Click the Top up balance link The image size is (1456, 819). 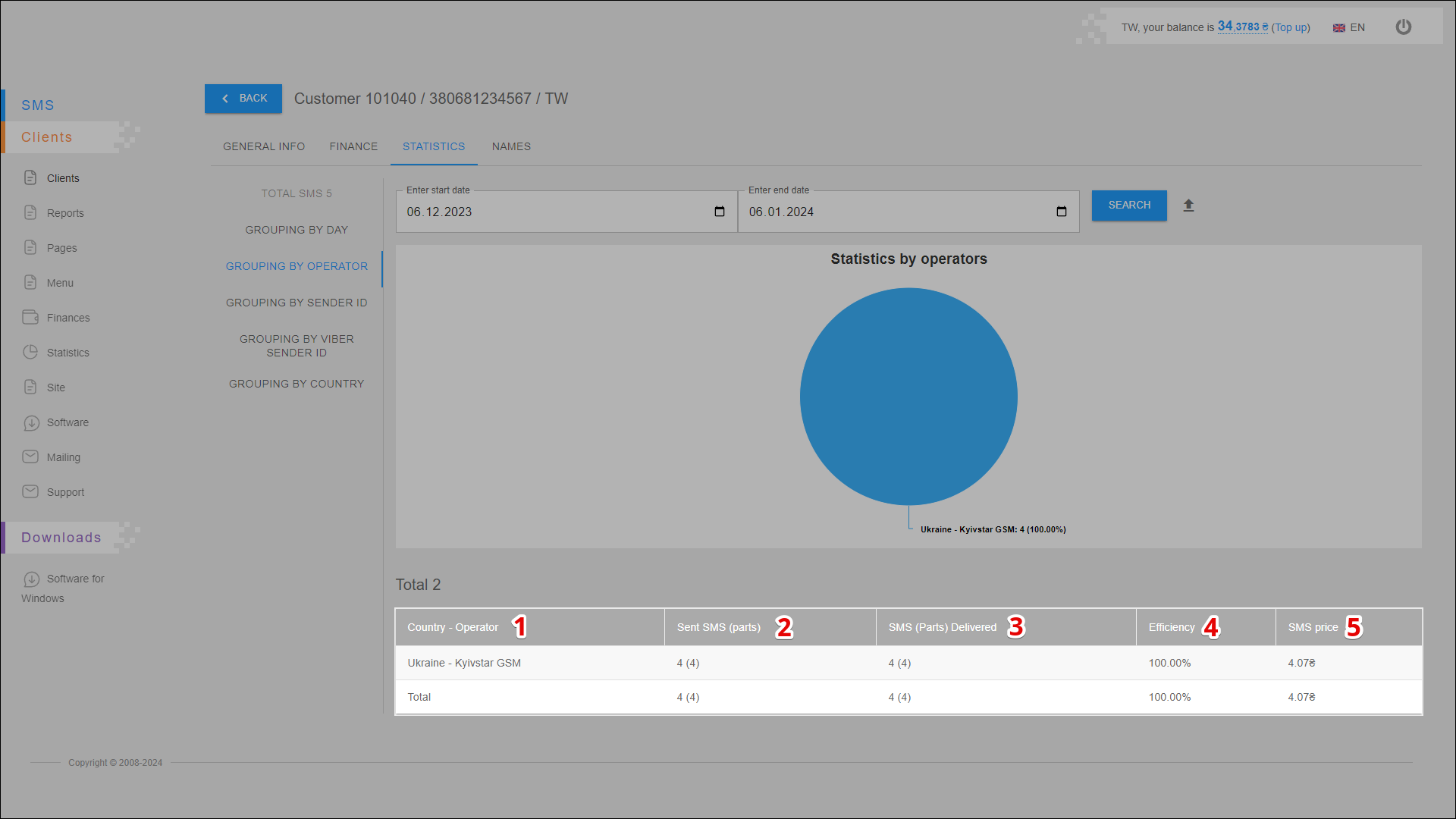coord(1291,27)
